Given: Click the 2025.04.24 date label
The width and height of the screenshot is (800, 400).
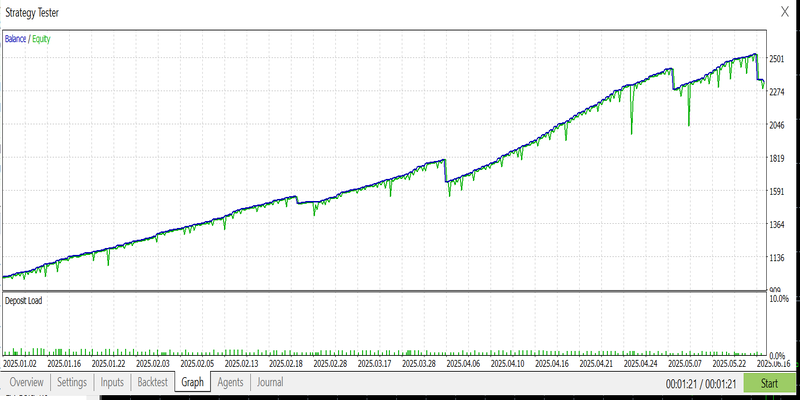Looking at the screenshot, I should click(641, 364).
